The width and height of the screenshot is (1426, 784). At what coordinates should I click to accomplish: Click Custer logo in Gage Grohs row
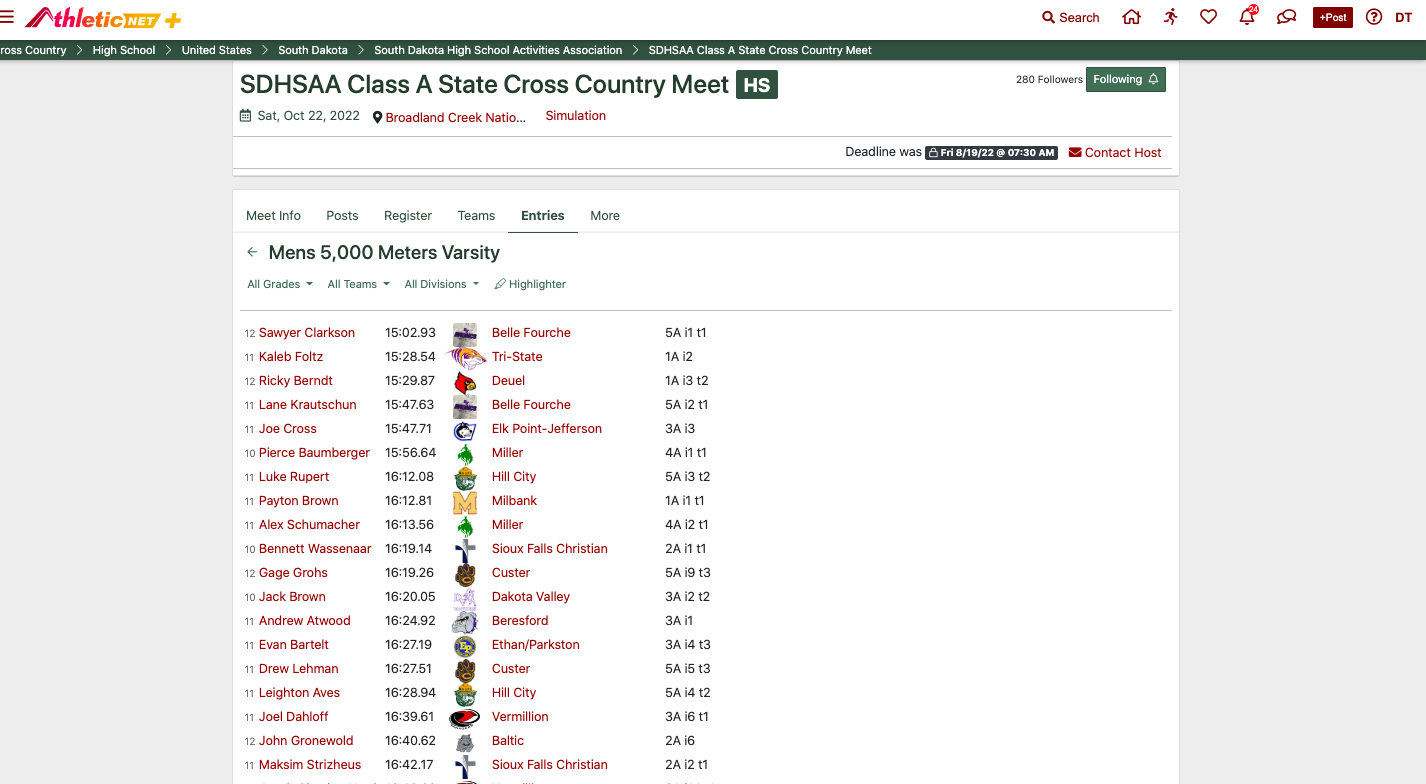click(465, 574)
